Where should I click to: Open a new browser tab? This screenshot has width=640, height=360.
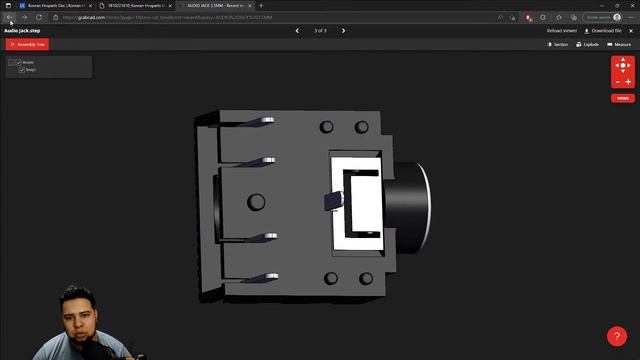tap(261, 6)
